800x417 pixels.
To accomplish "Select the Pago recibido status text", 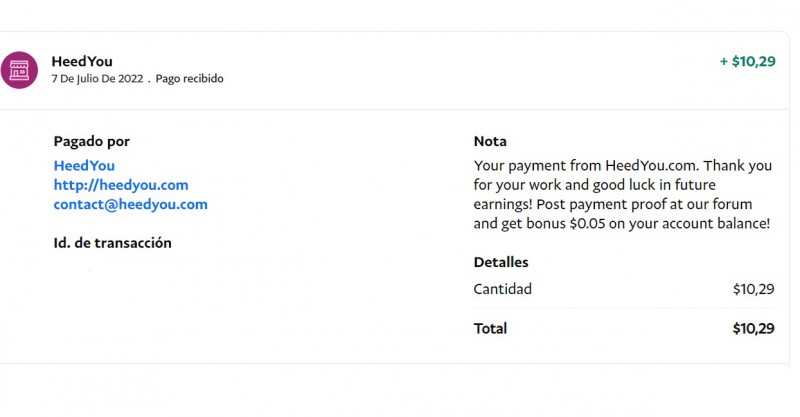I will point(189,79).
